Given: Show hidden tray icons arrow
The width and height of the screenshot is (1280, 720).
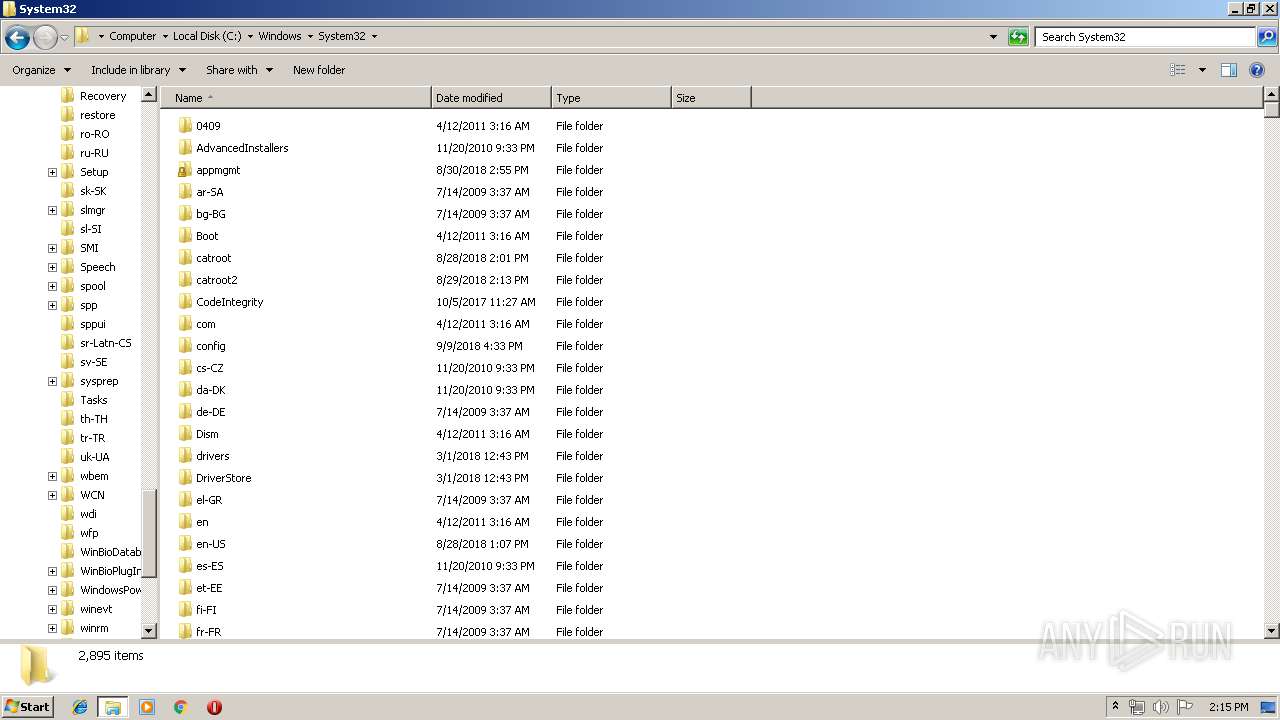Looking at the screenshot, I should [x=1115, y=707].
